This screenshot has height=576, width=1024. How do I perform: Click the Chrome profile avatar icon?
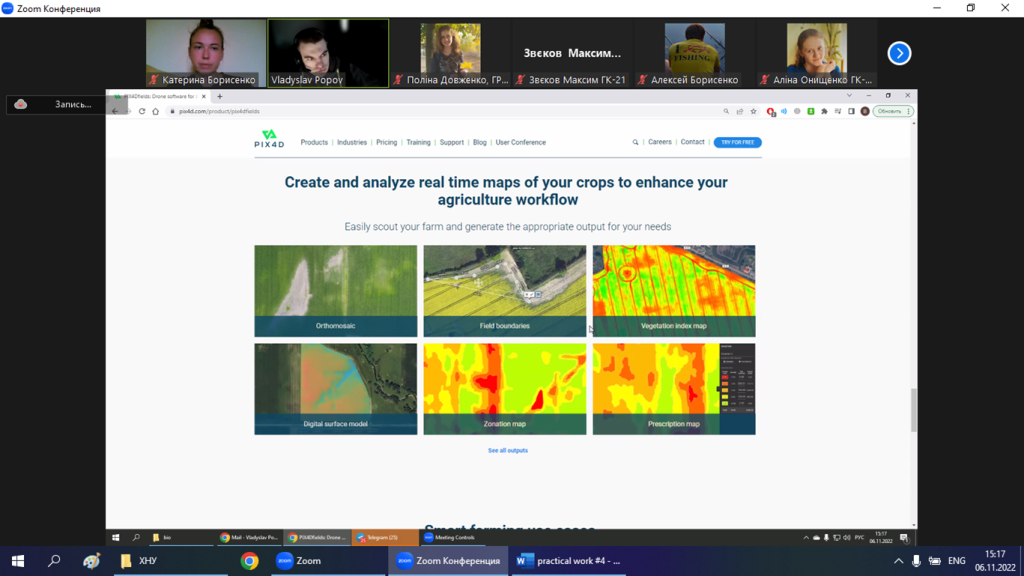point(865,112)
